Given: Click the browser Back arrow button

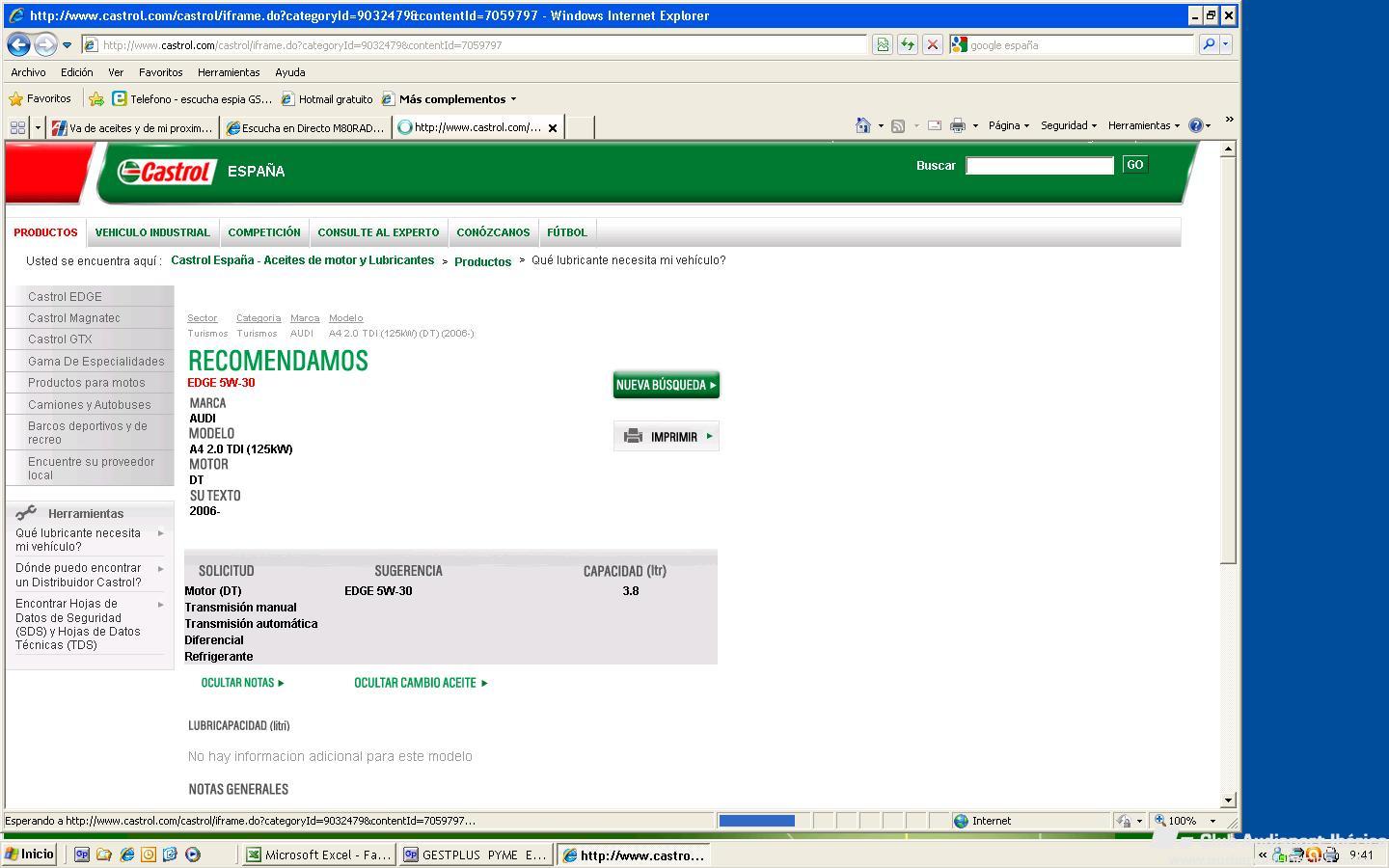Looking at the screenshot, I should (18, 44).
